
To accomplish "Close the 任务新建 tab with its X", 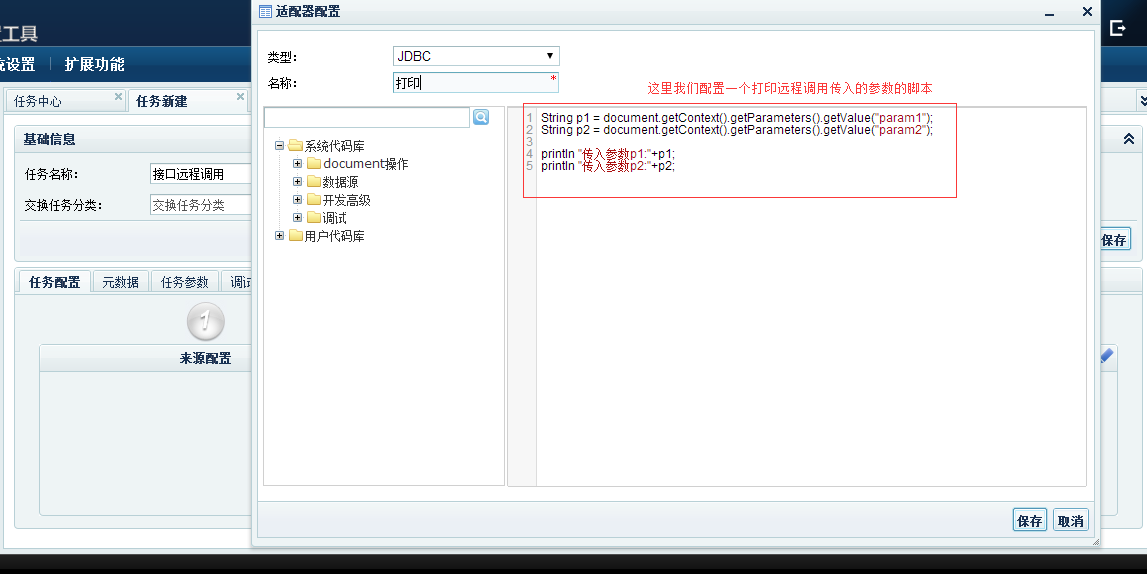I will [x=240, y=97].
